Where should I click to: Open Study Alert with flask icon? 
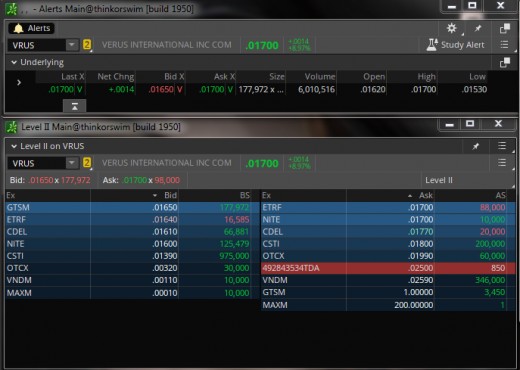click(455, 45)
